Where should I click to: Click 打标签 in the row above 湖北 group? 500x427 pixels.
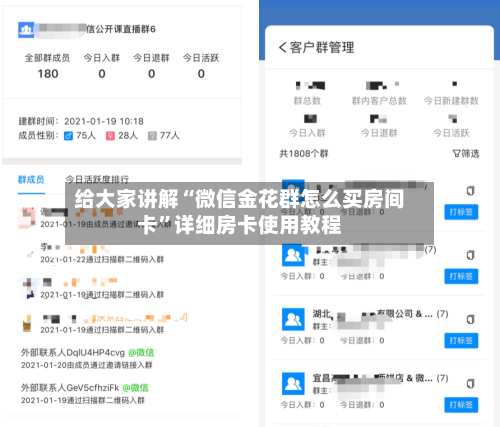pyautogui.click(x=461, y=276)
